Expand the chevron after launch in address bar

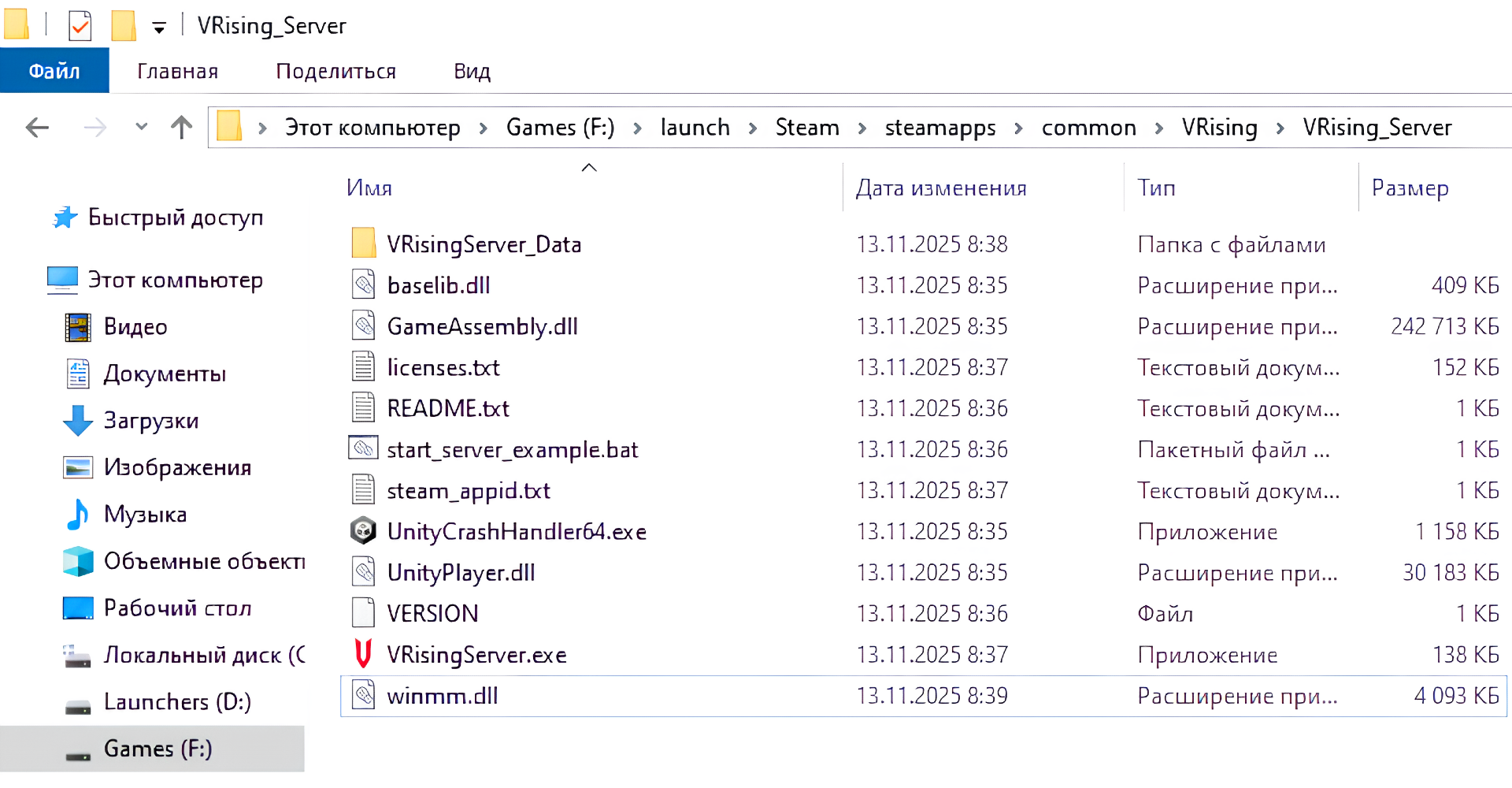click(753, 128)
